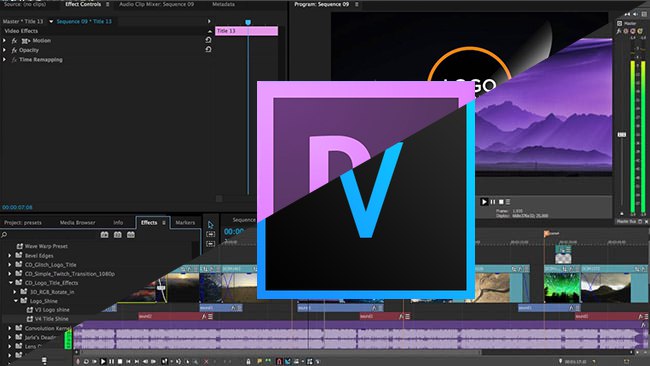The height and width of the screenshot is (366, 650).
Task: Select the green aurora clip thumbnail
Action: (562, 287)
